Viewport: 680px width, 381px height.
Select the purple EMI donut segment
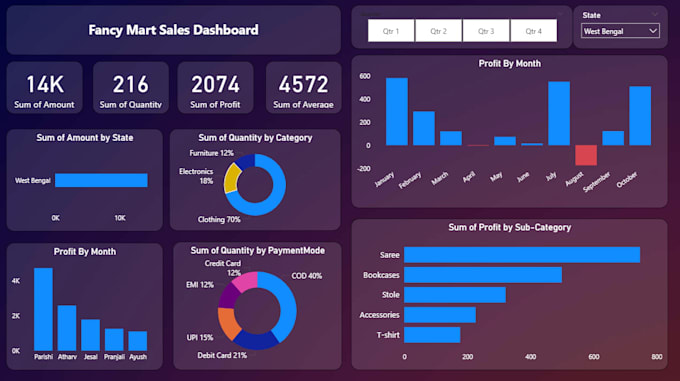pyautogui.click(x=228, y=296)
